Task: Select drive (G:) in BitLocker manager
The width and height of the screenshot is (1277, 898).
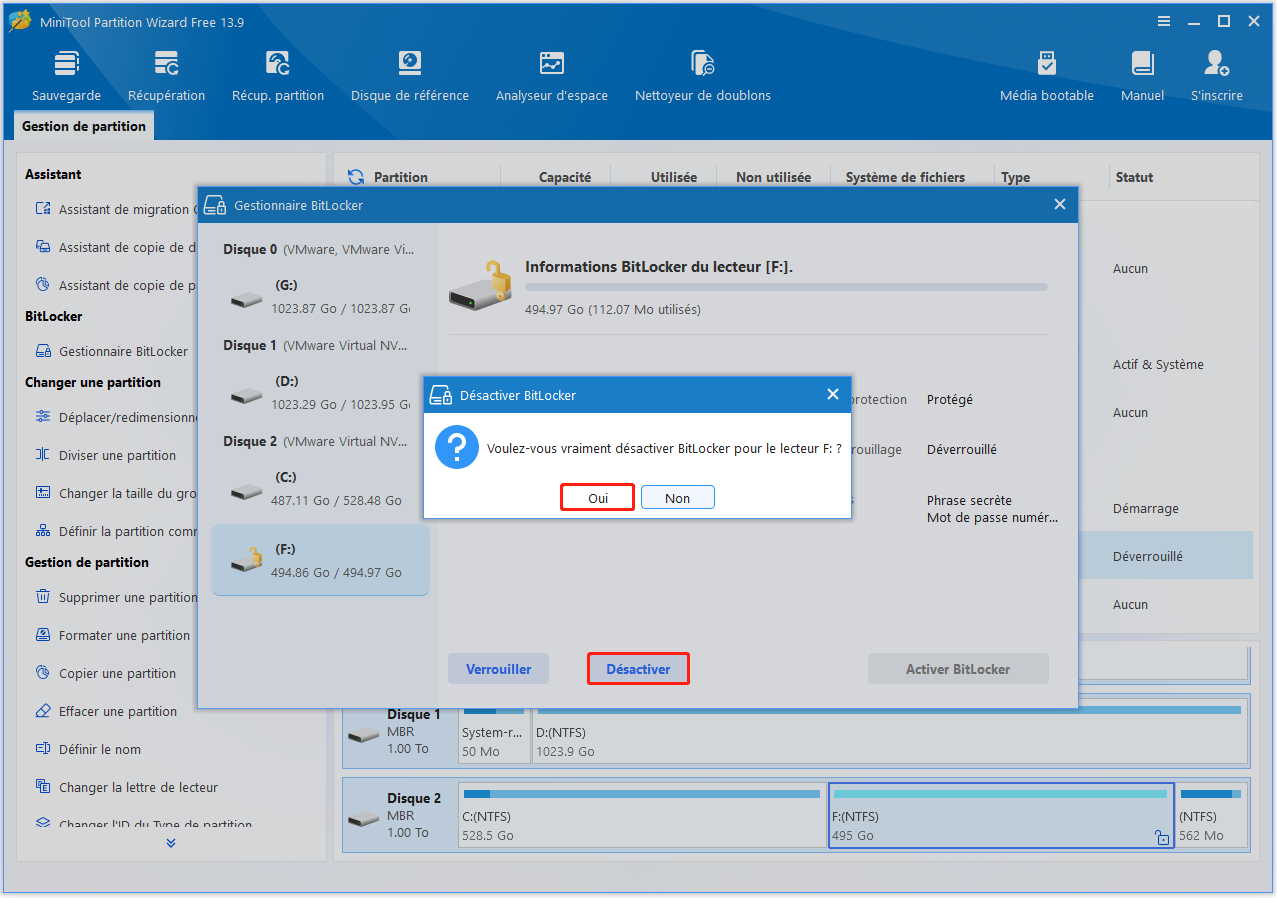Action: click(320, 297)
